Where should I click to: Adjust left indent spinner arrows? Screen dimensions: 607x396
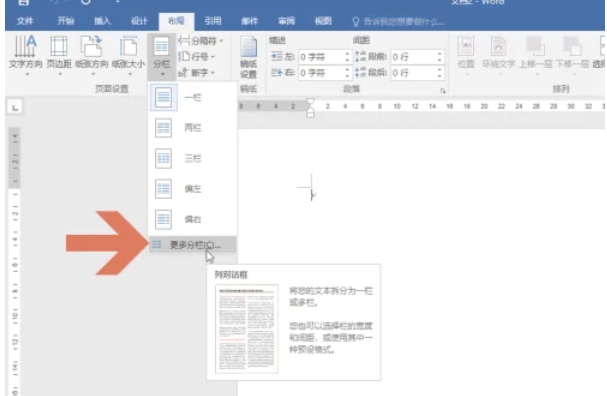[x=347, y=57]
